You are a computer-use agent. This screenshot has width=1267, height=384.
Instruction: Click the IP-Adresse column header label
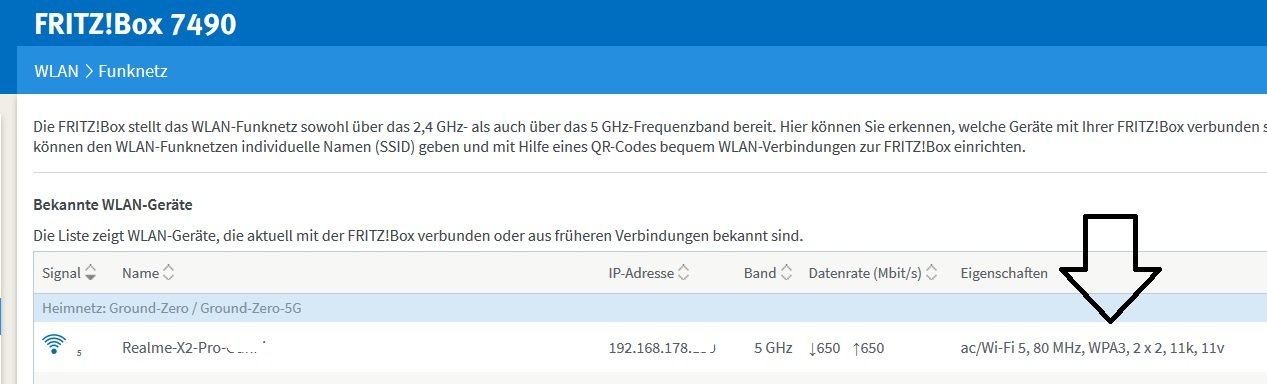click(641, 272)
